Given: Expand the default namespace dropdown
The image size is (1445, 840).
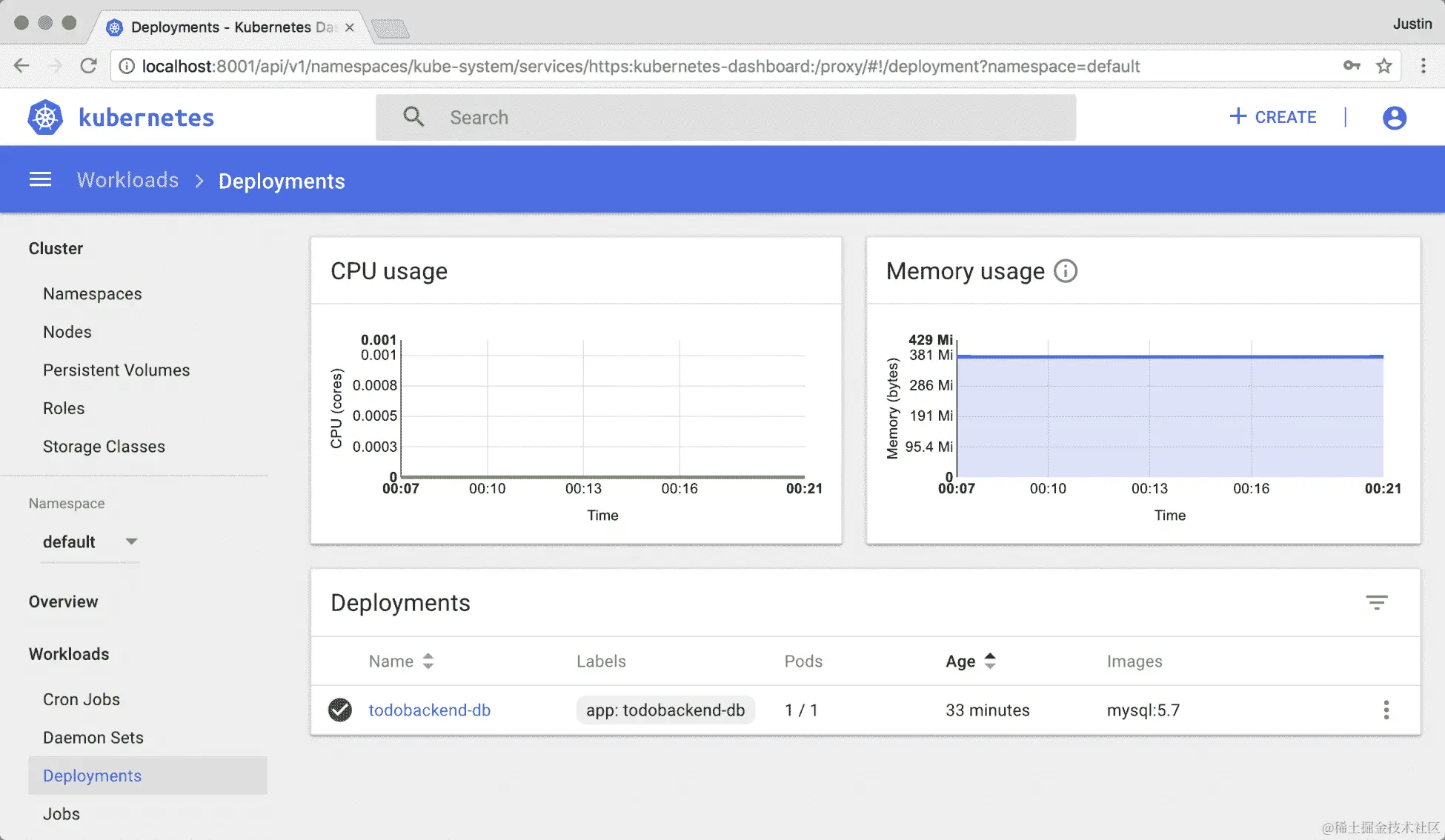Looking at the screenshot, I should coord(131,541).
